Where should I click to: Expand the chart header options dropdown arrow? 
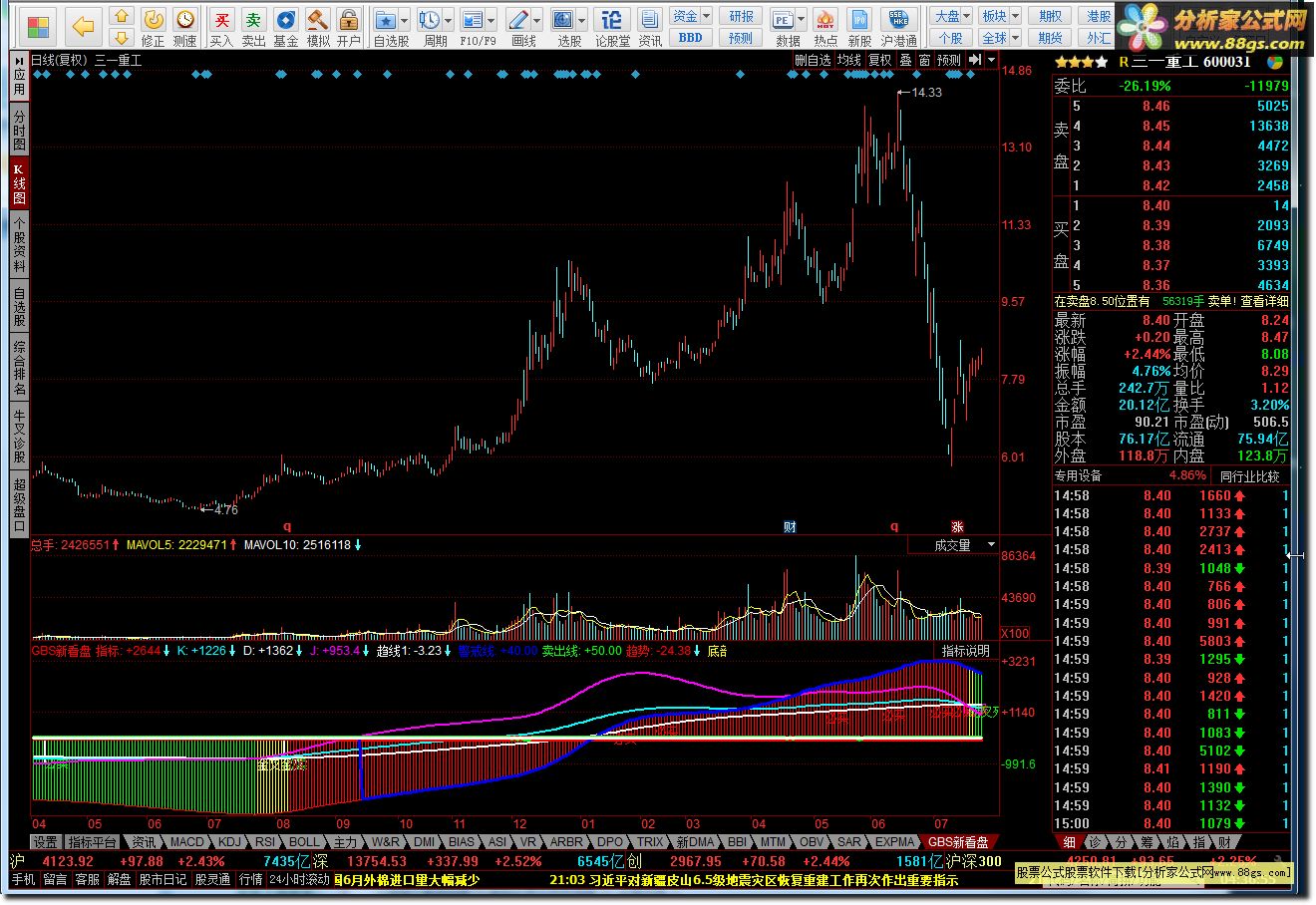tap(991, 60)
